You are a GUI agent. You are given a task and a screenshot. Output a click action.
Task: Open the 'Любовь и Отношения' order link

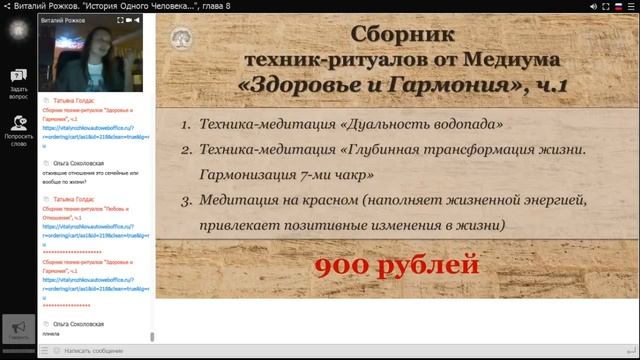click(x=96, y=235)
